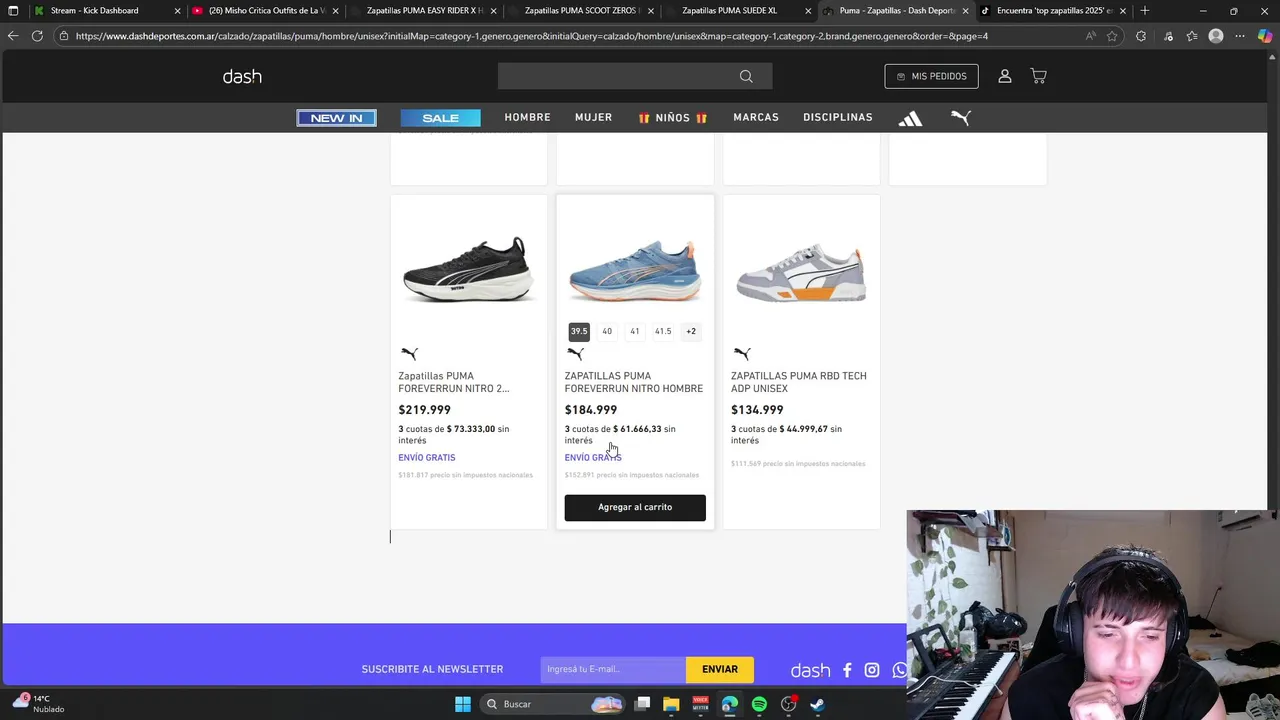
Task: Open Zapatillas PUMA FOREVERRUN NITRO 2 title
Action: coord(454,382)
